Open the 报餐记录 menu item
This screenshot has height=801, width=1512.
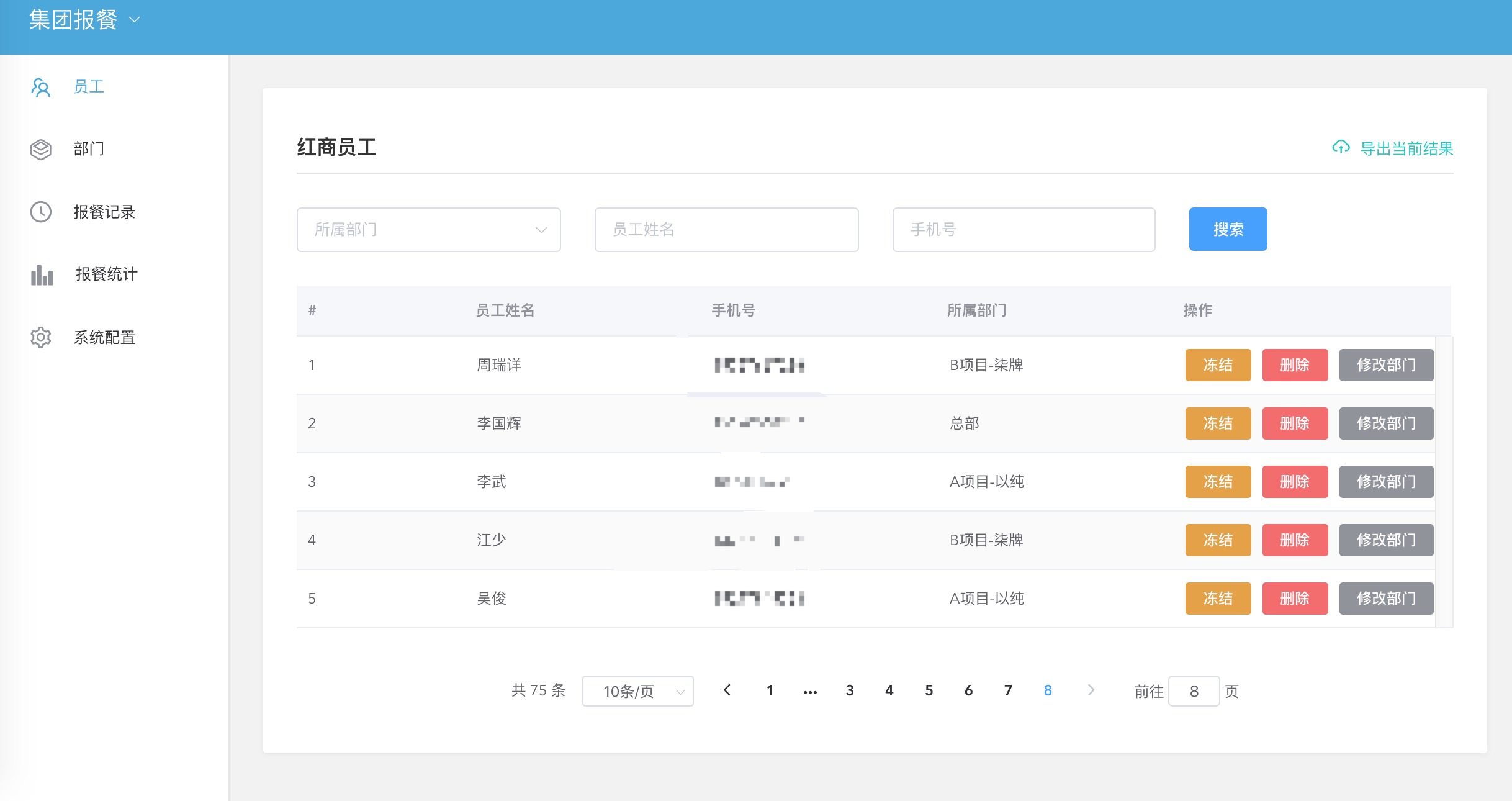click(x=104, y=212)
